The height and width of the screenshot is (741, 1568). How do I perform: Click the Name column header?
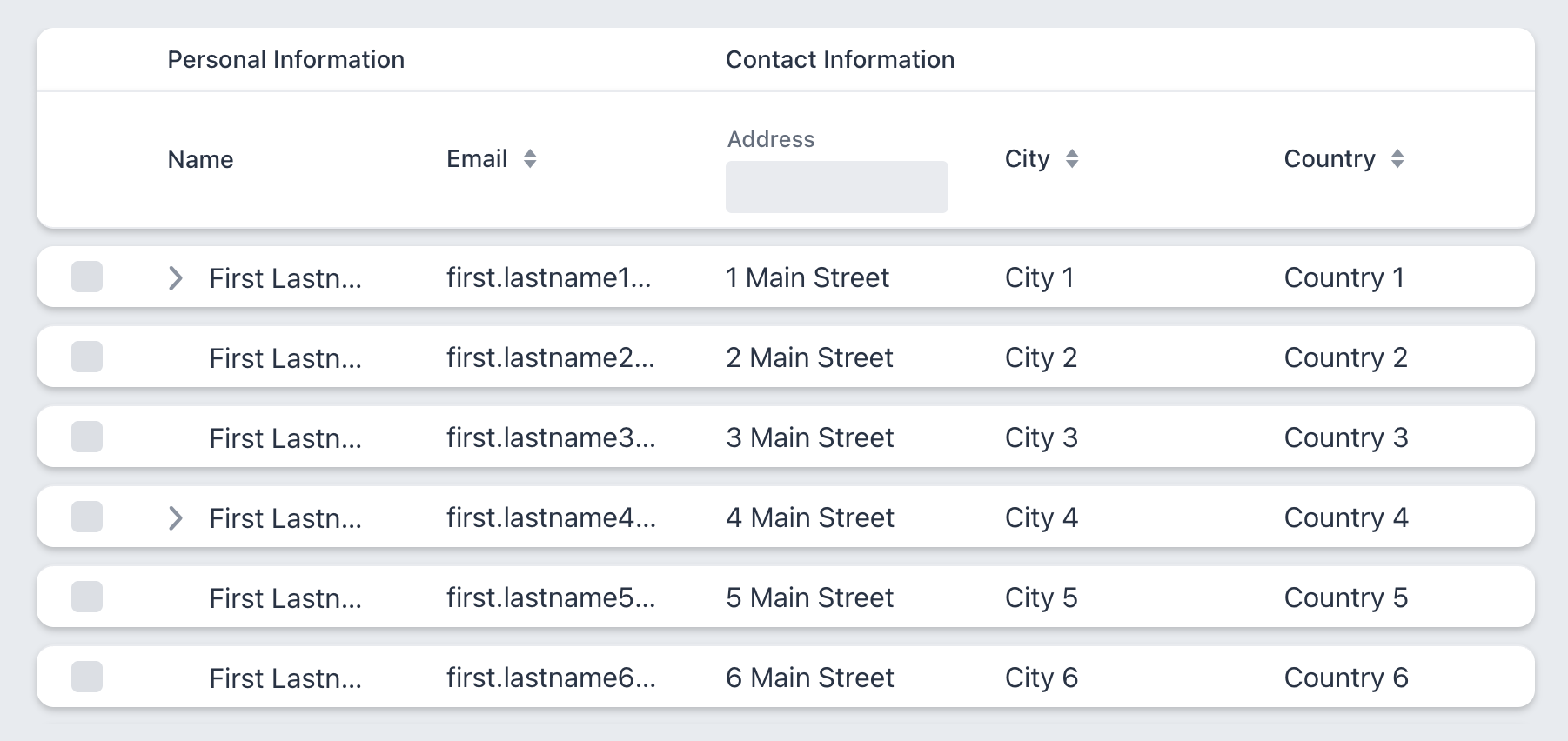tap(200, 160)
